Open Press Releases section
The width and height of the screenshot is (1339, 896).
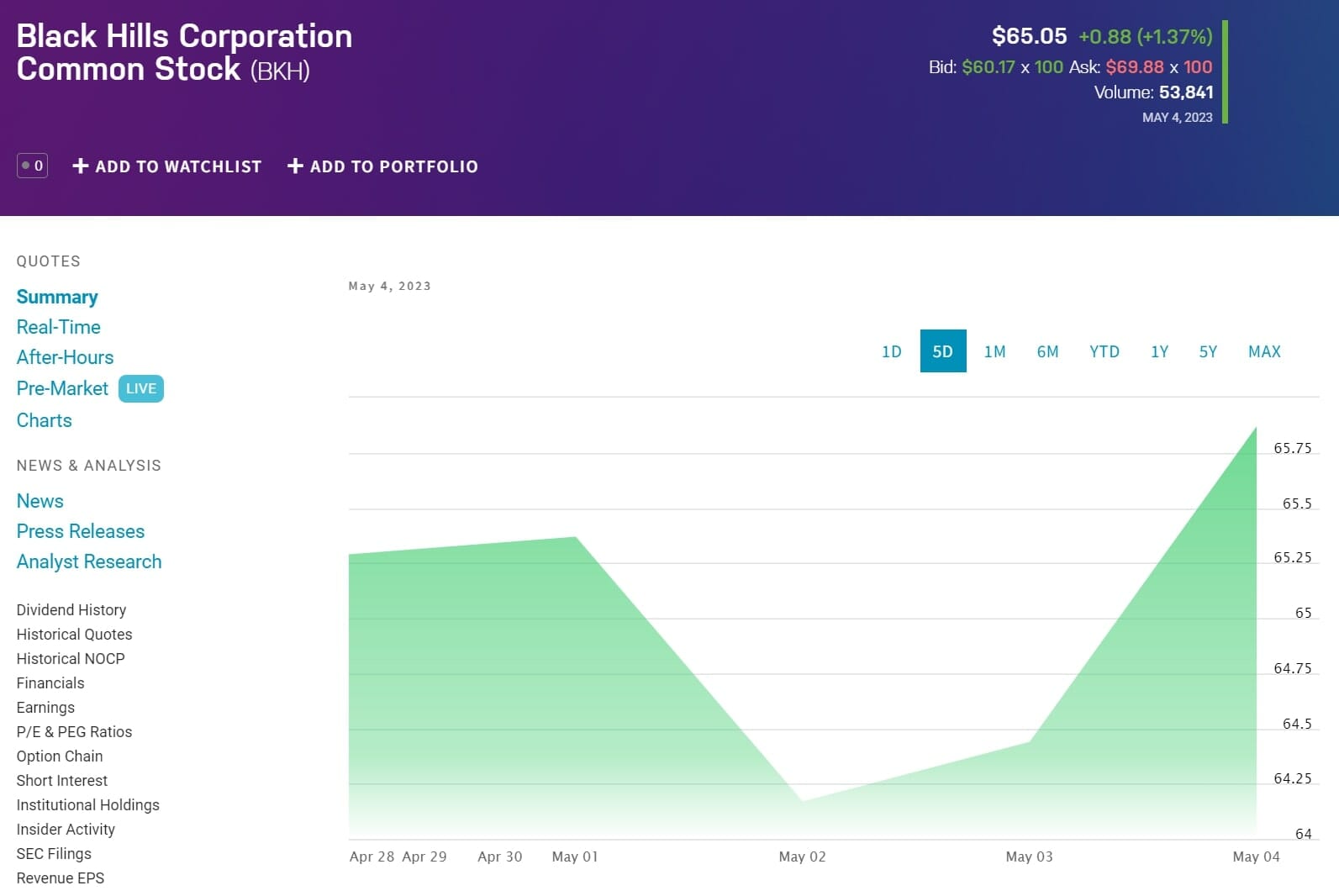(x=81, y=531)
